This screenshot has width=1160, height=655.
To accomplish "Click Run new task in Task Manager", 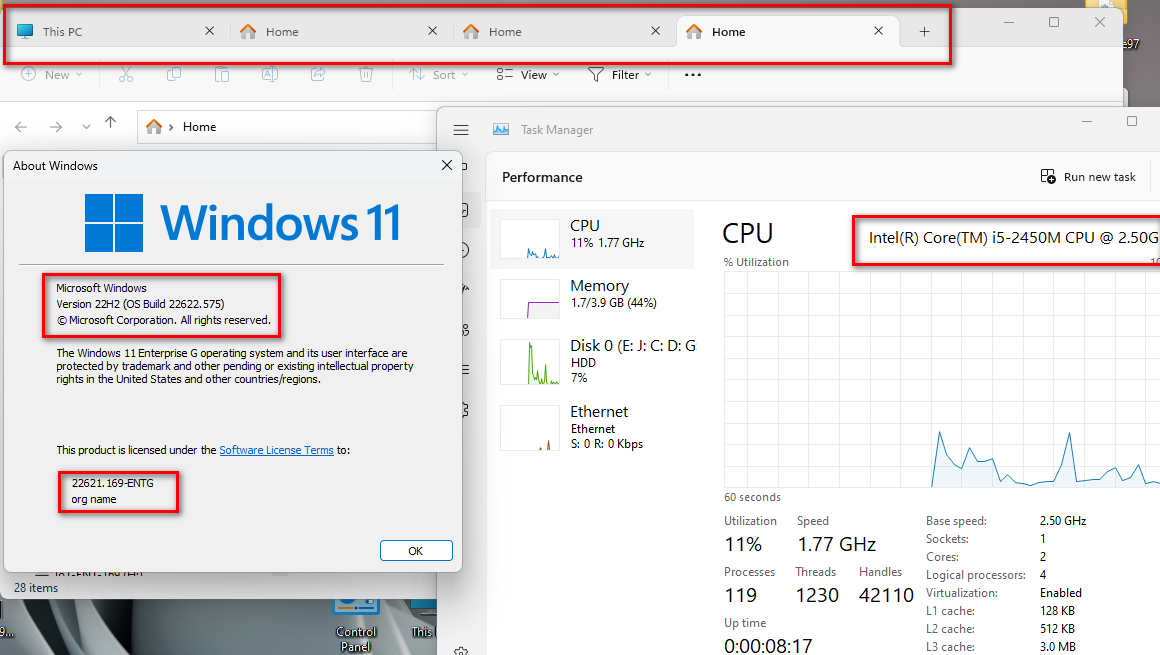I will point(1088,177).
